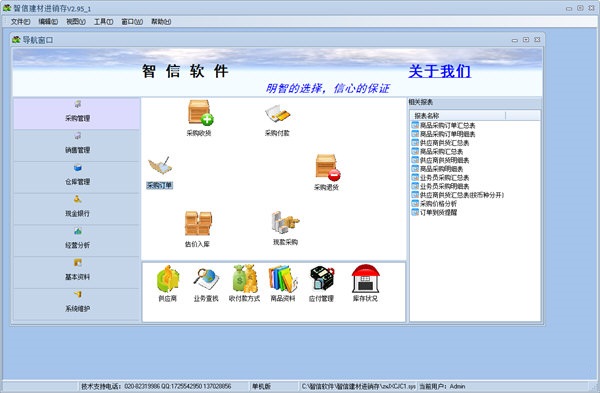Click the 技术支持电话 status bar entry
Viewport: 600px width, 393px height.
156,386
